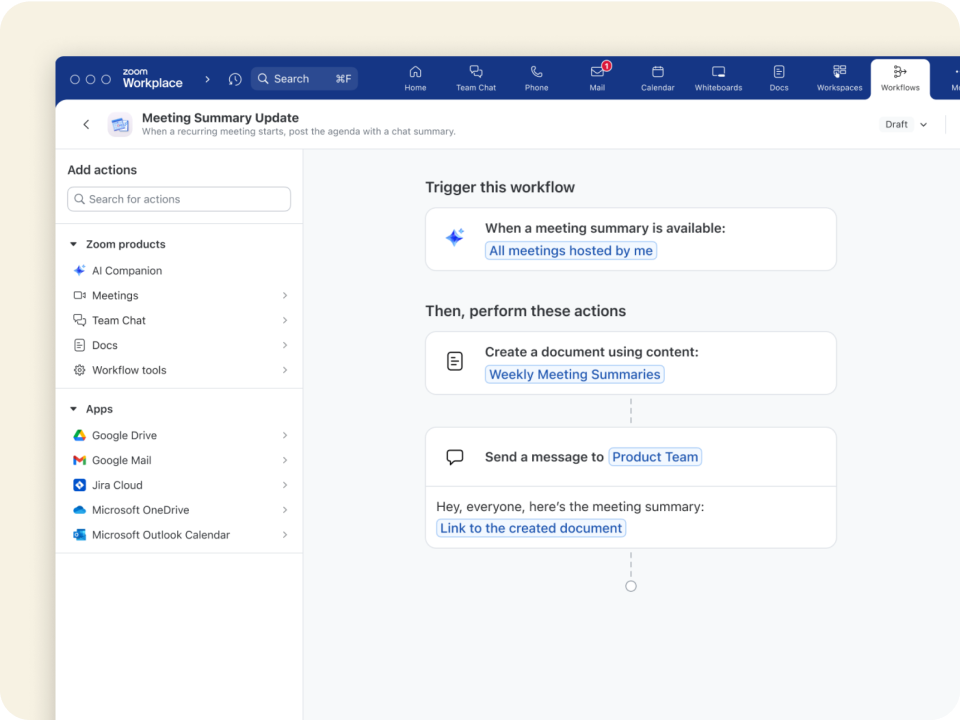This screenshot has height=720, width=960.
Task: Open Team Chat from the top bar
Action: [476, 78]
